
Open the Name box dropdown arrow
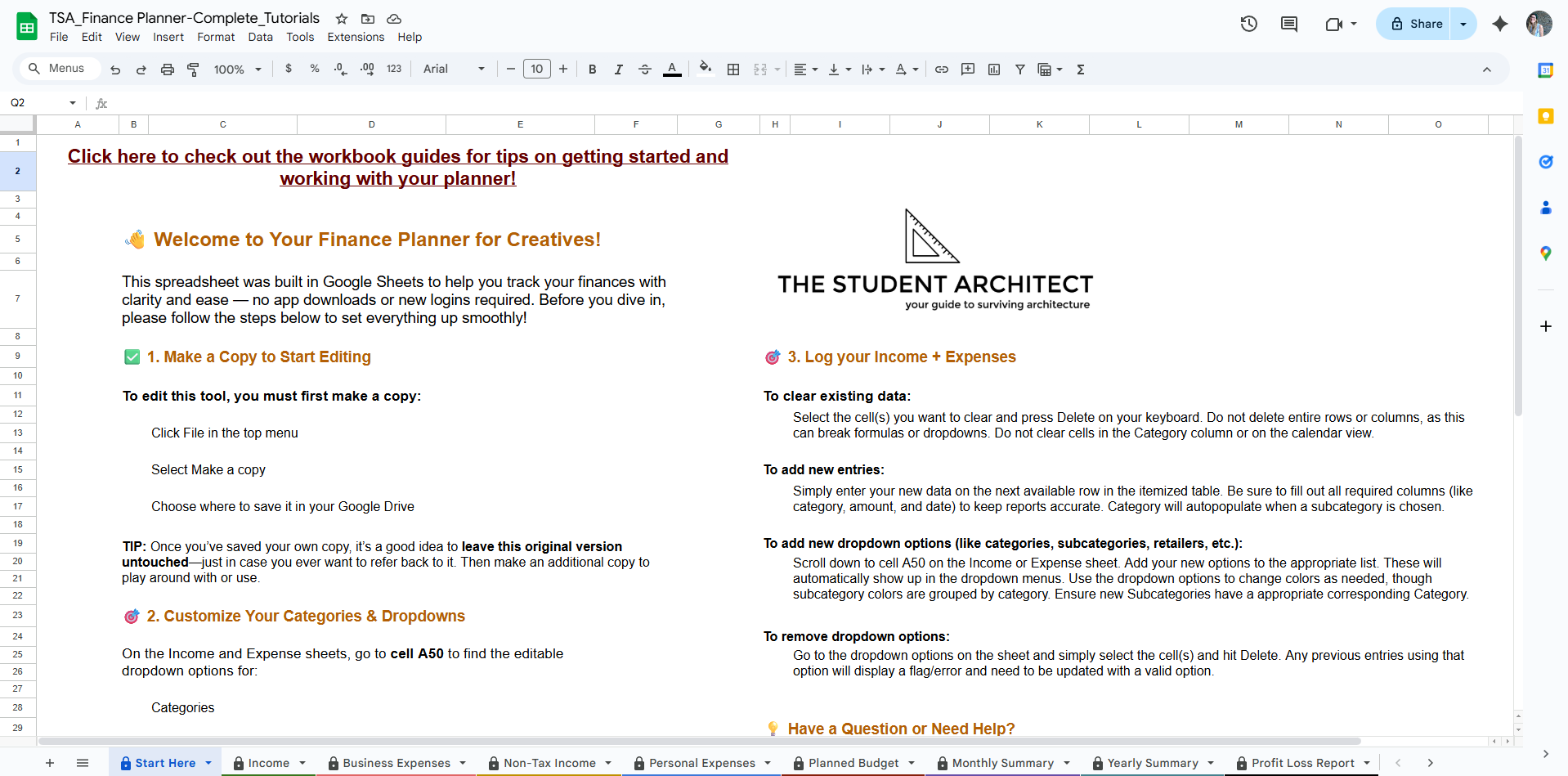coord(73,103)
